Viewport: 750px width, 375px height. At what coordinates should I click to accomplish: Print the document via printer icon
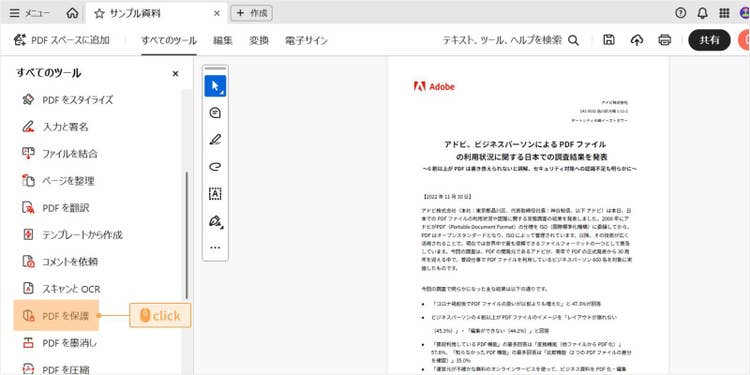pos(664,40)
